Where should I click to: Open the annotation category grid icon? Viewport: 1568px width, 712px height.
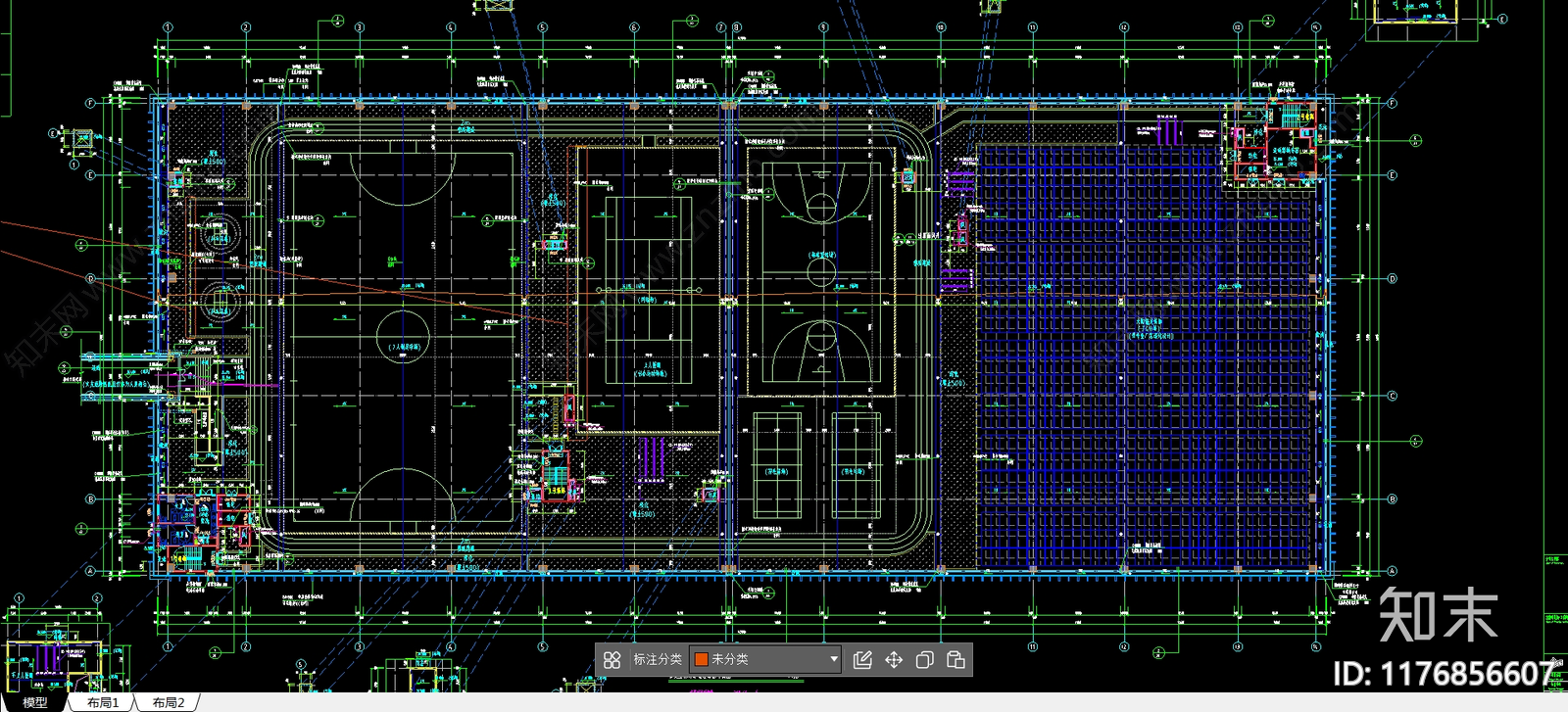(612, 660)
